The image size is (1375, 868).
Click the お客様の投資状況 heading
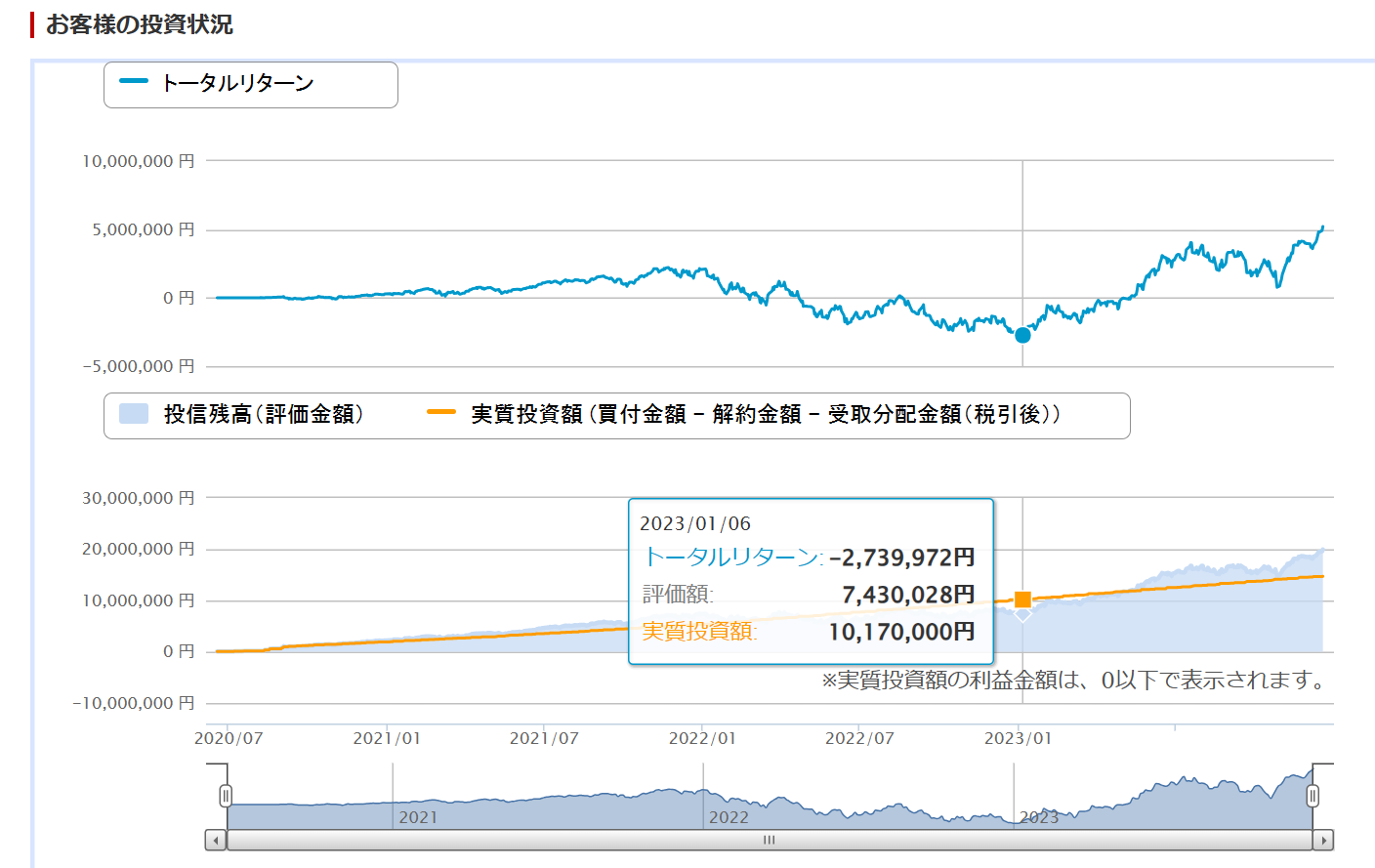[139, 24]
